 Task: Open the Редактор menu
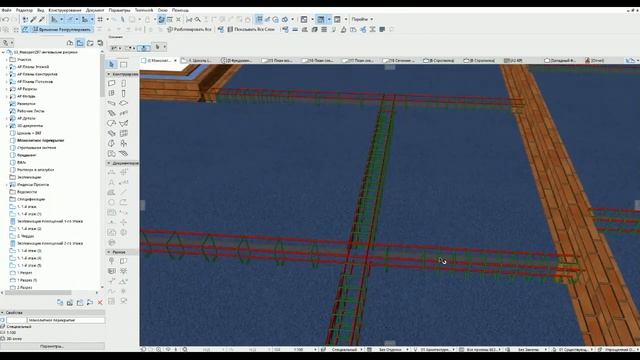pos(24,10)
